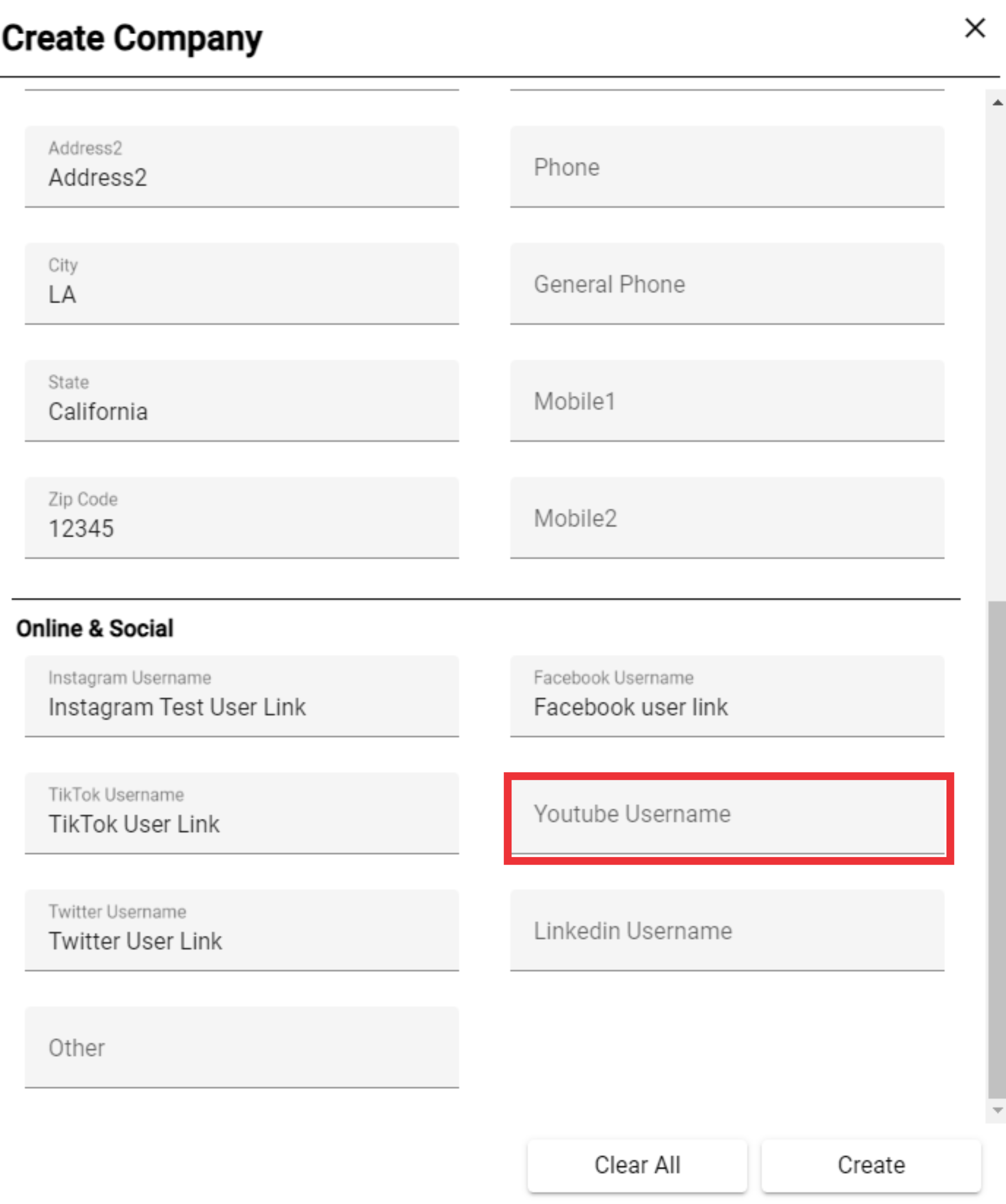Click the scrollbar down arrow
Screen dimensions: 1006x1204
[998, 1110]
